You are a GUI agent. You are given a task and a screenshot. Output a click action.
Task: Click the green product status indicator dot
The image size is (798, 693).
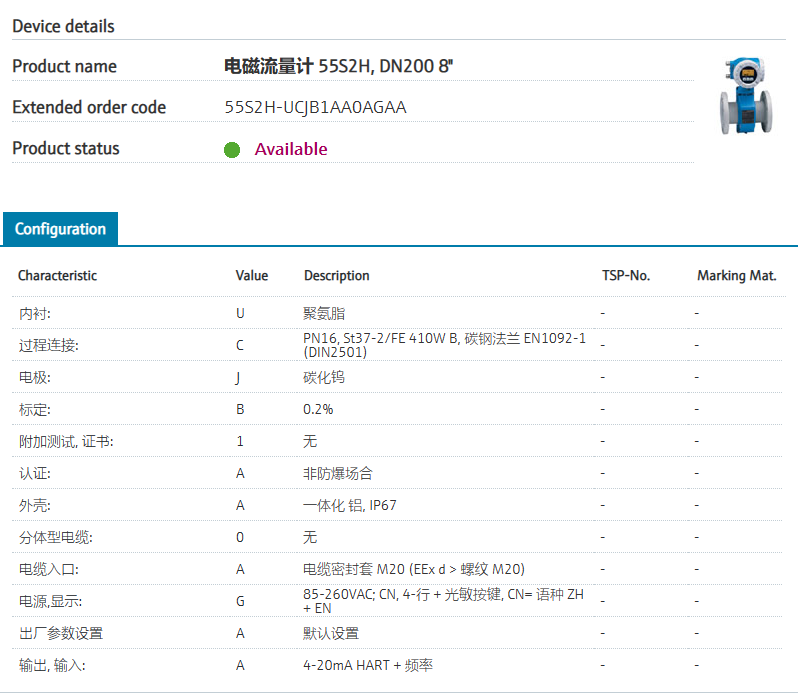tap(232, 150)
